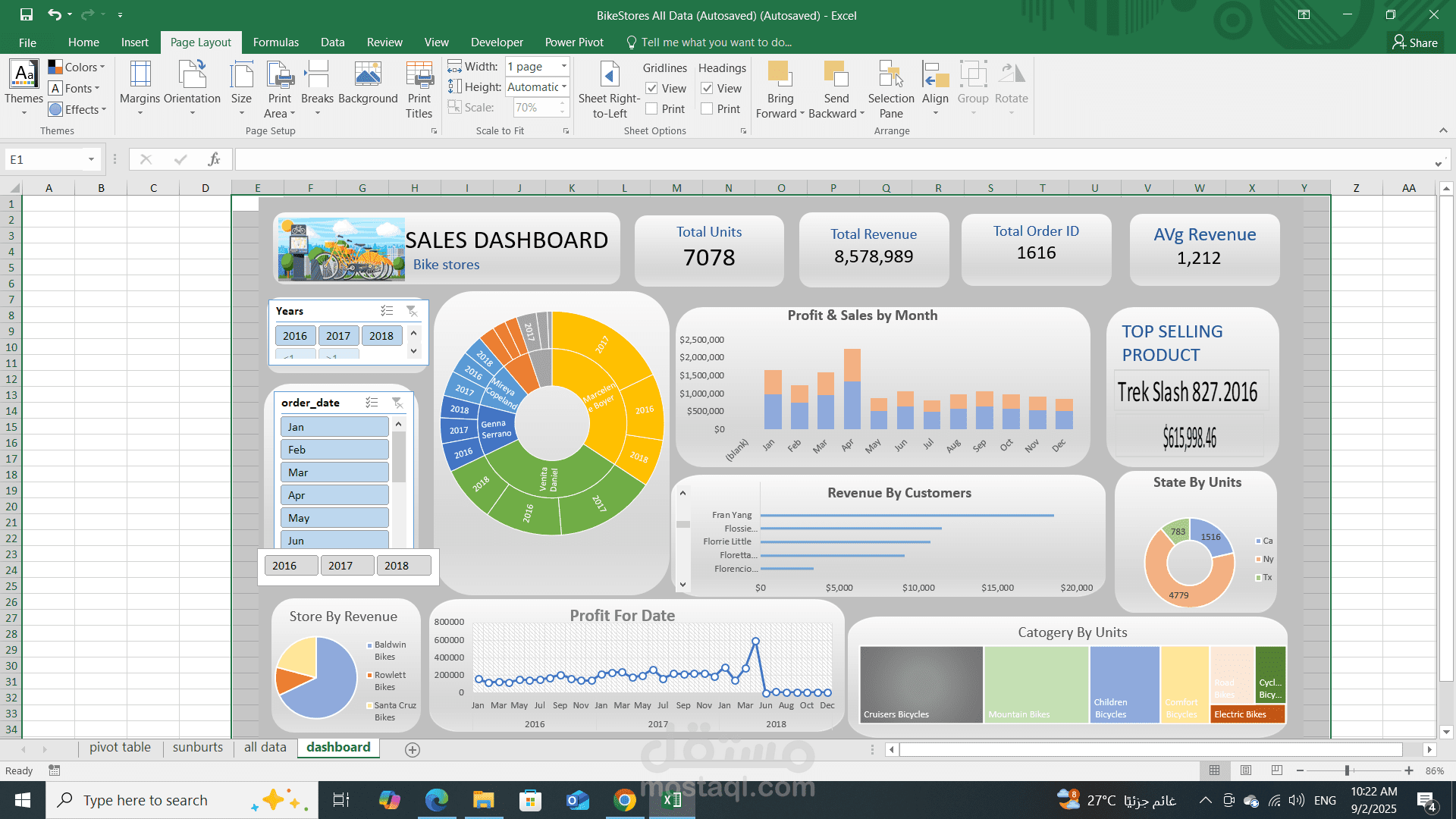Viewport: 1456px width, 819px height.
Task: Toggle the Apr item in order_date slicer
Action: 334,495
